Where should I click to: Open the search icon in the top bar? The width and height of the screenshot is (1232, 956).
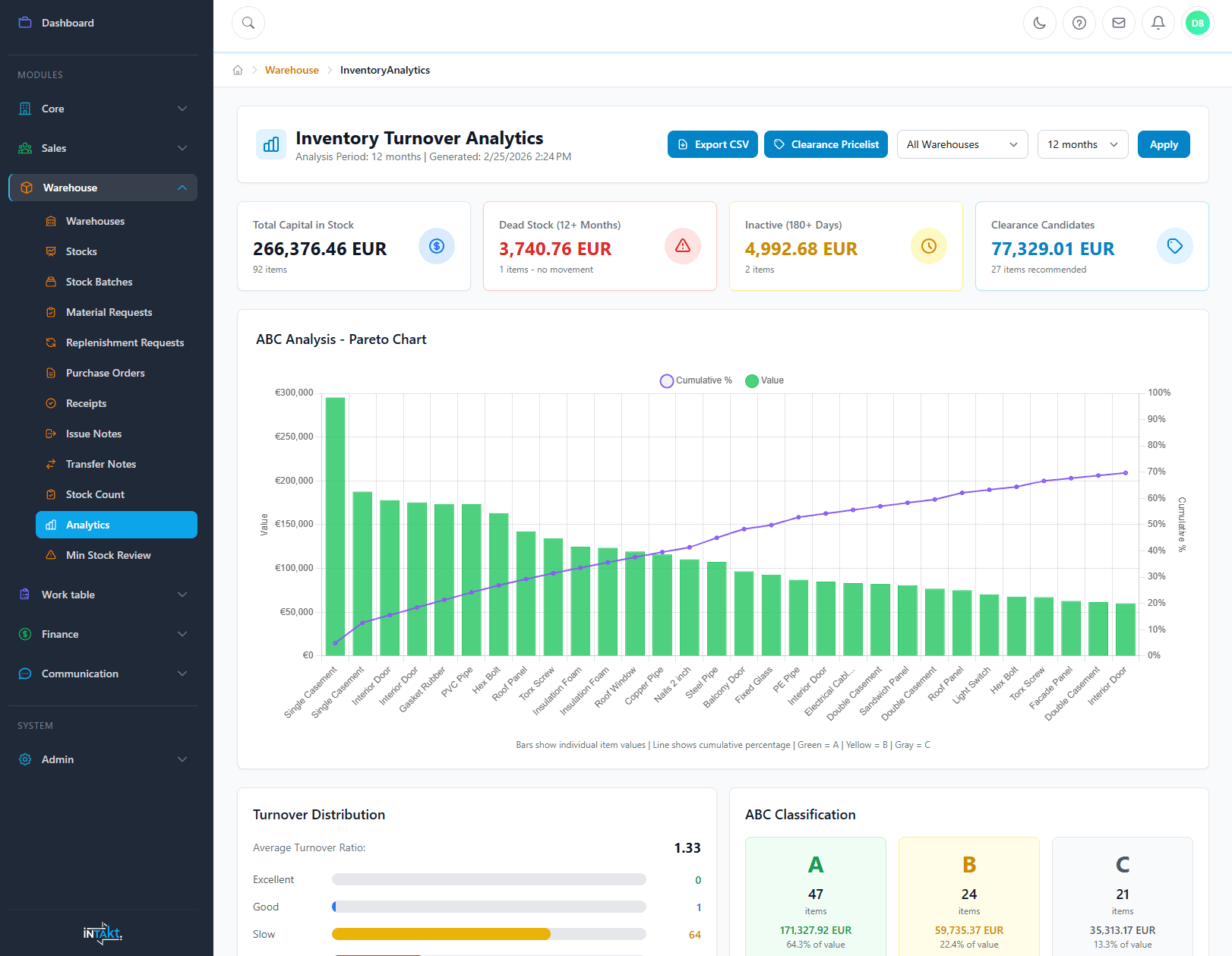(248, 23)
